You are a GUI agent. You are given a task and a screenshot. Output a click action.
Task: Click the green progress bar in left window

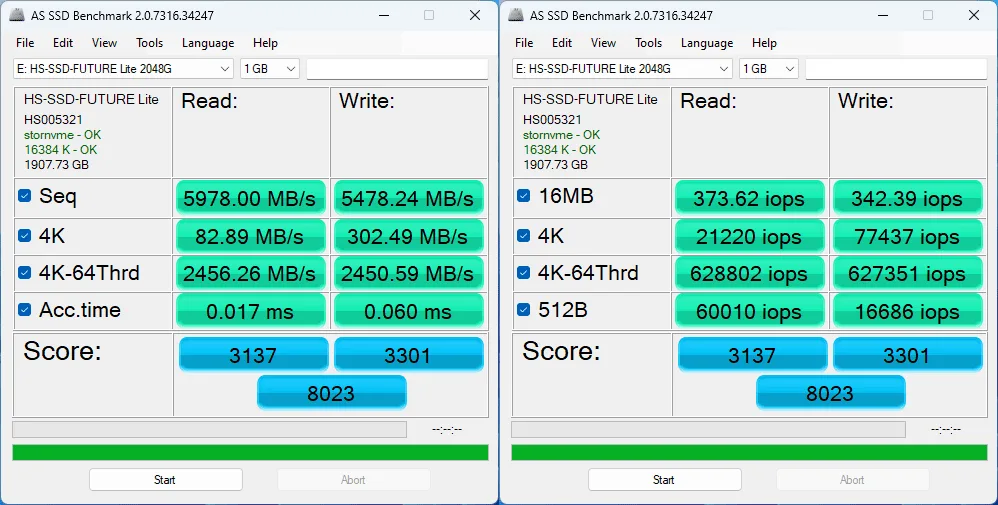(x=250, y=452)
